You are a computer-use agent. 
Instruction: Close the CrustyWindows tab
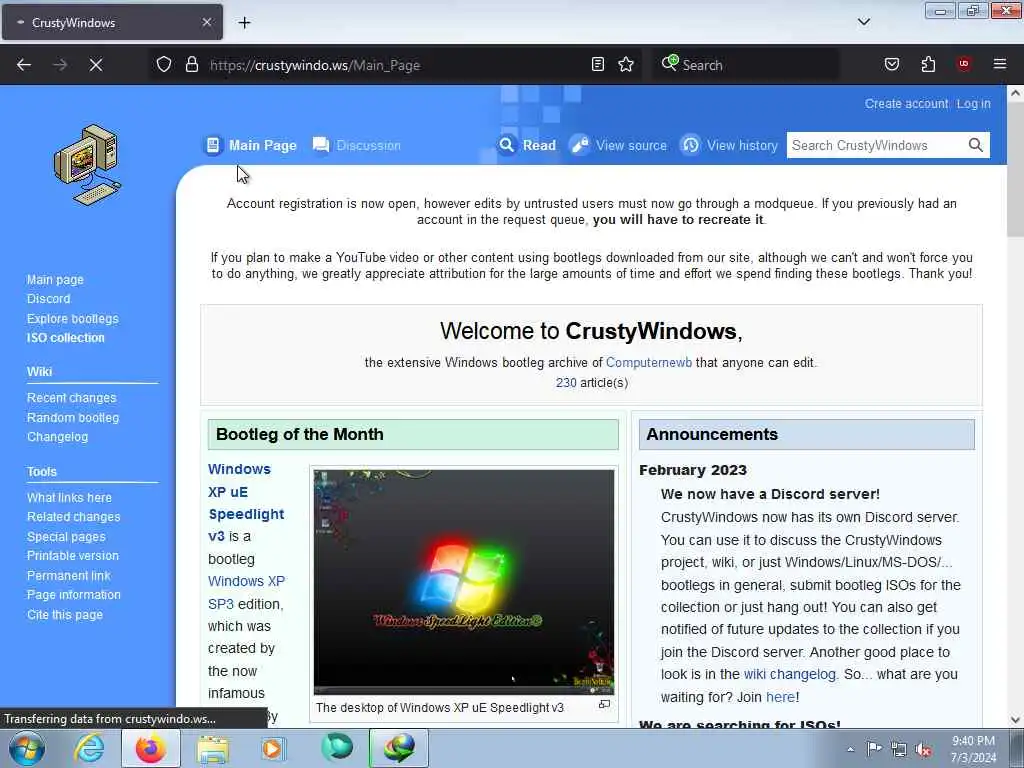click(x=206, y=22)
